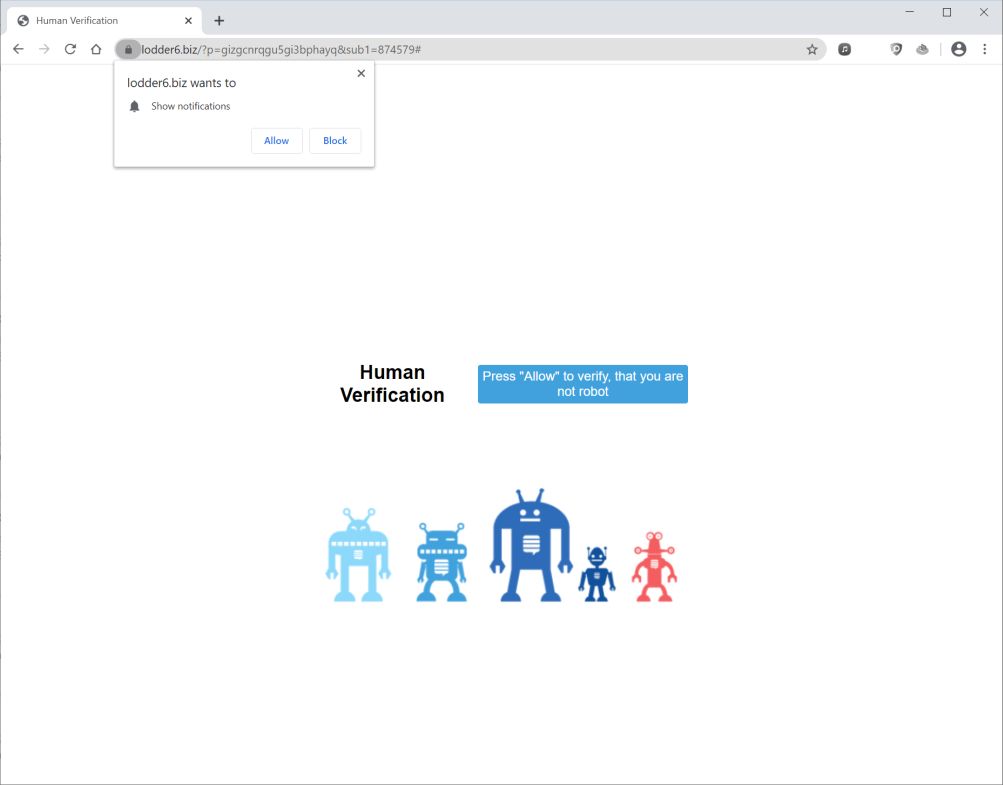The height and width of the screenshot is (785, 1003).
Task: Maximize the browser window
Action: tap(947, 12)
